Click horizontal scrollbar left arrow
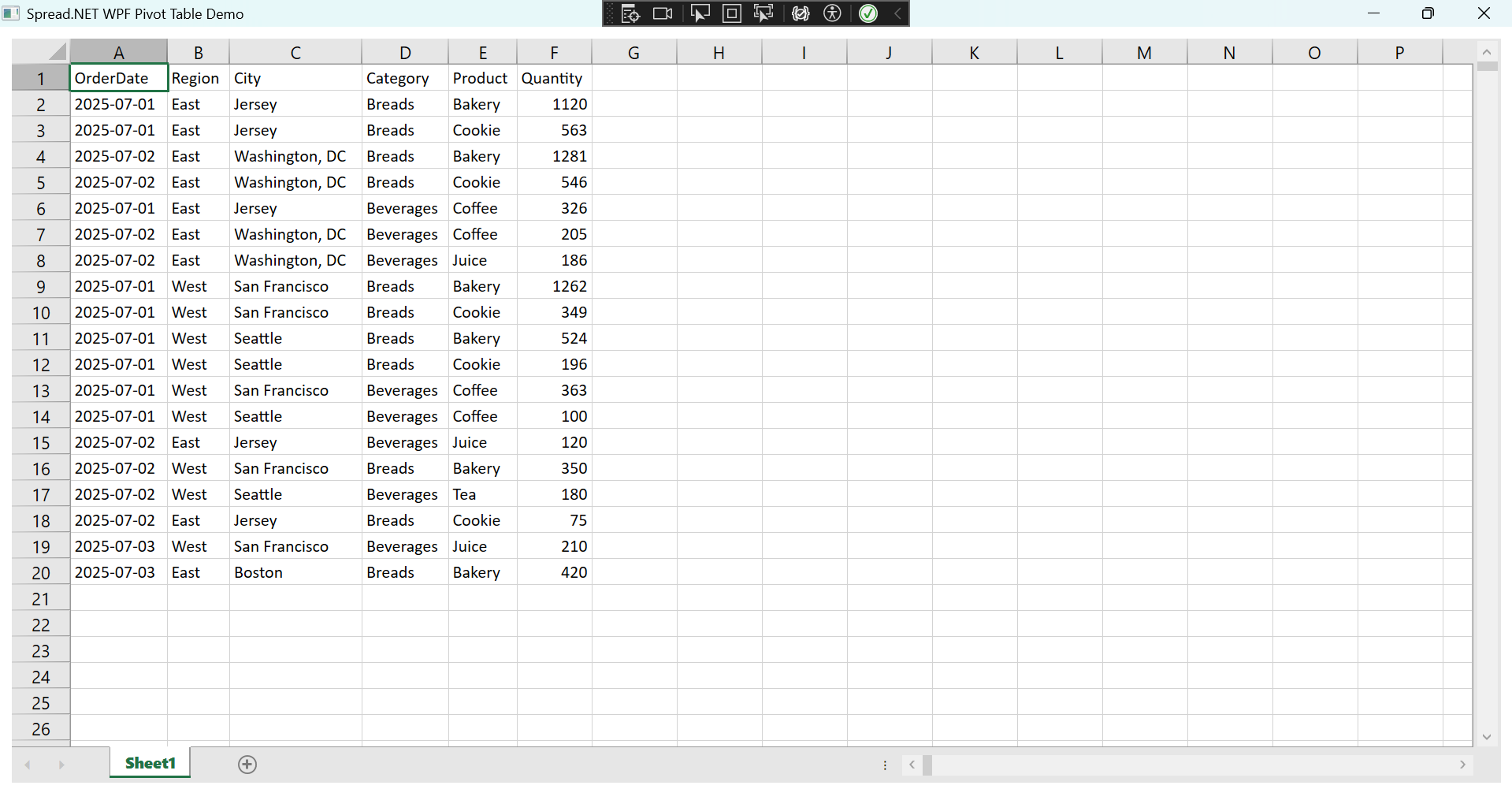 tap(912, 765)
